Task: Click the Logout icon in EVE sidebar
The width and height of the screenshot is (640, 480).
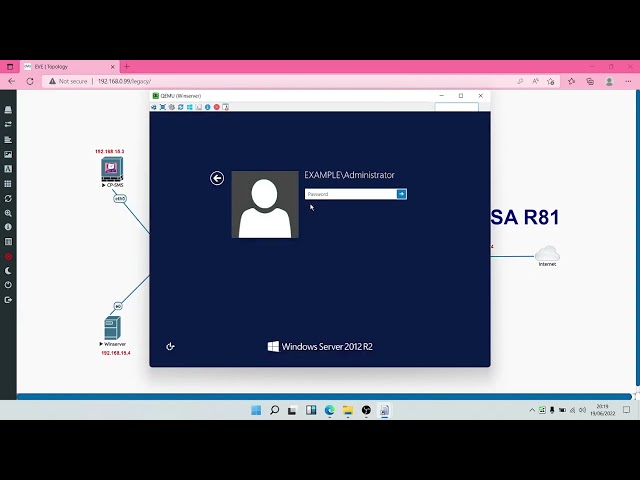Action: (x=8, y=300)
